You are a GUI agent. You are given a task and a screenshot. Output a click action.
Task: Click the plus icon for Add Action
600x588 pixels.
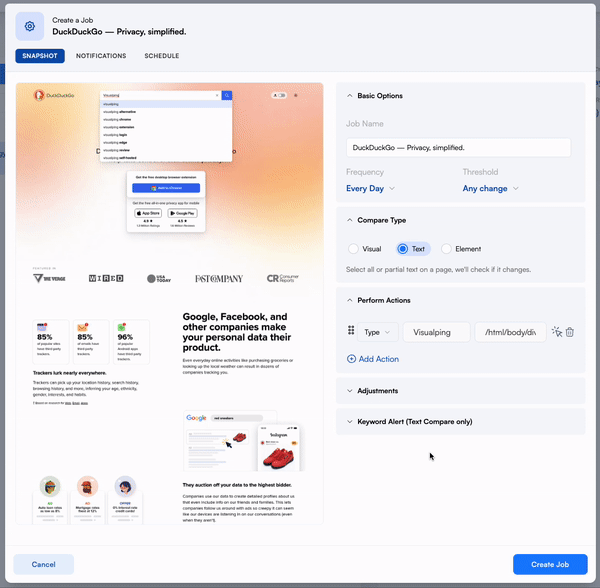(x=351, y=359)
